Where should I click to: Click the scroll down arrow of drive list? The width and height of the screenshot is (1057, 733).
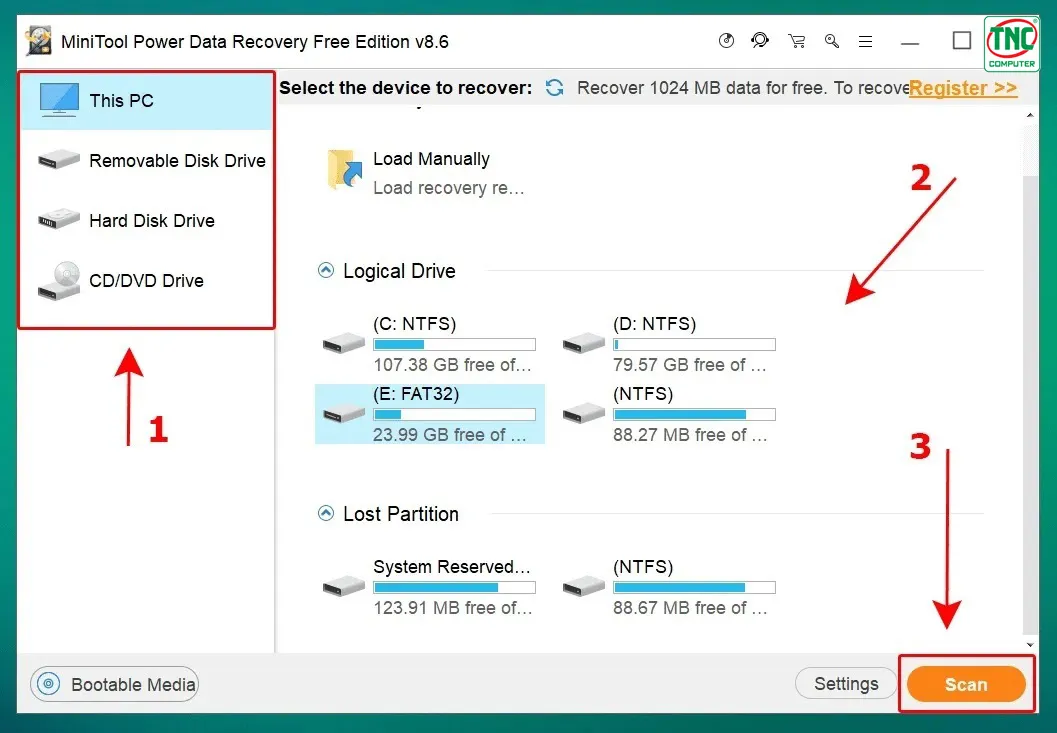[1030, 645]
